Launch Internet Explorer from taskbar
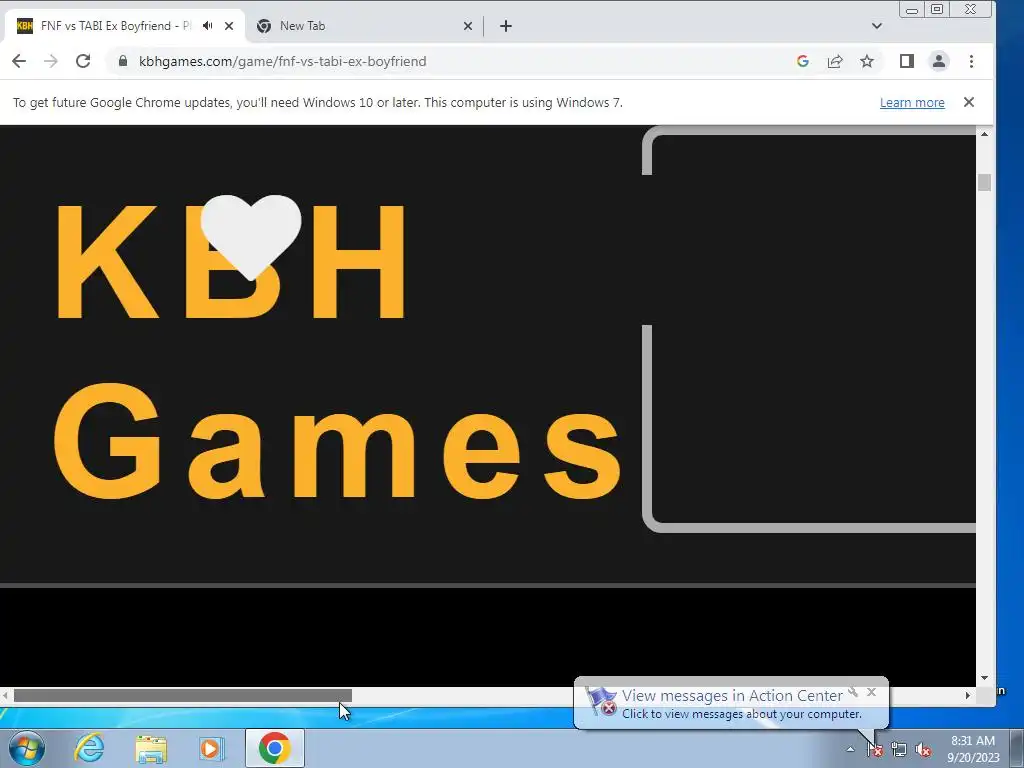Screen dimensions: 1024x768 tap(89, 748)
